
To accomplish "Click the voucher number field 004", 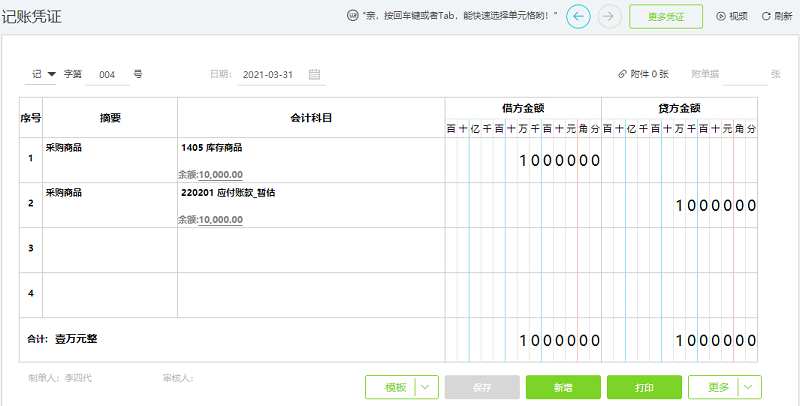I will (107, 75).
